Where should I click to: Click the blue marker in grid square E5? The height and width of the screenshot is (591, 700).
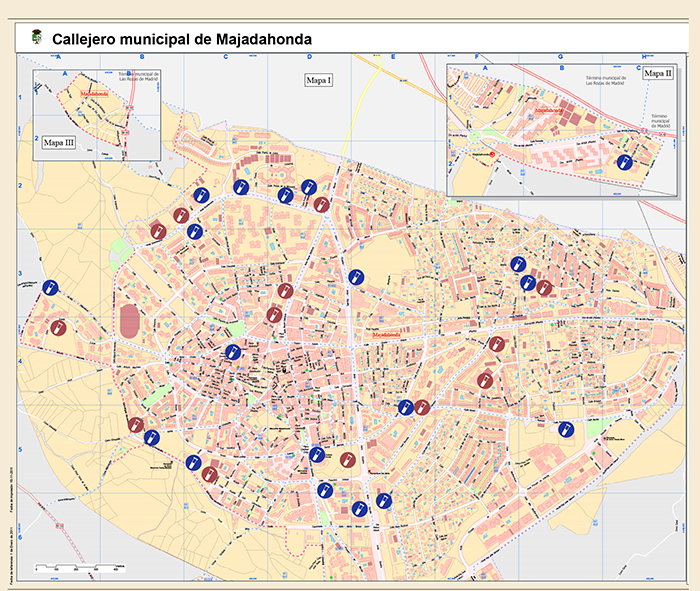coord(406,407)
